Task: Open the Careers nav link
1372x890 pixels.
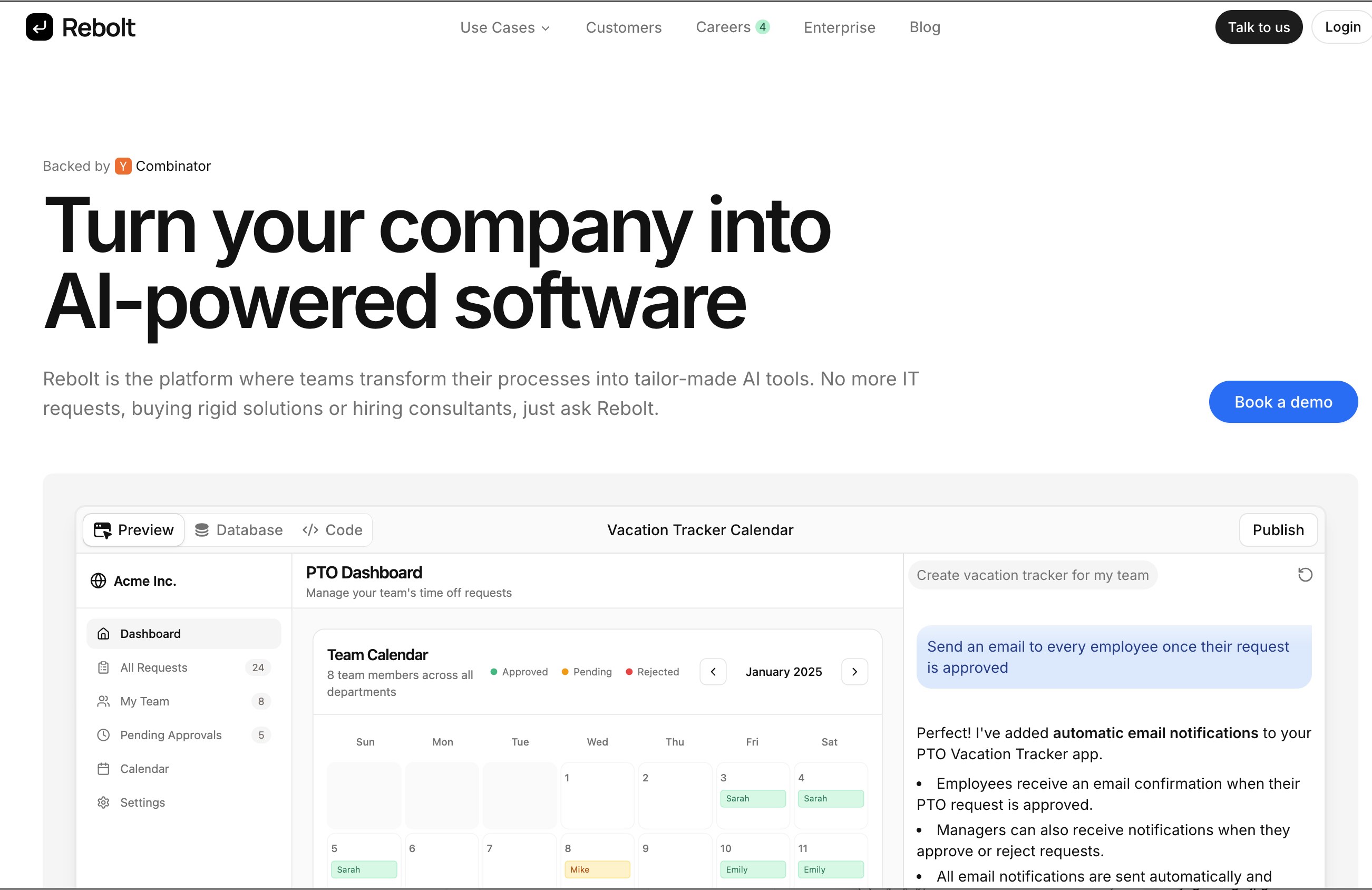Action: point(723,27)
